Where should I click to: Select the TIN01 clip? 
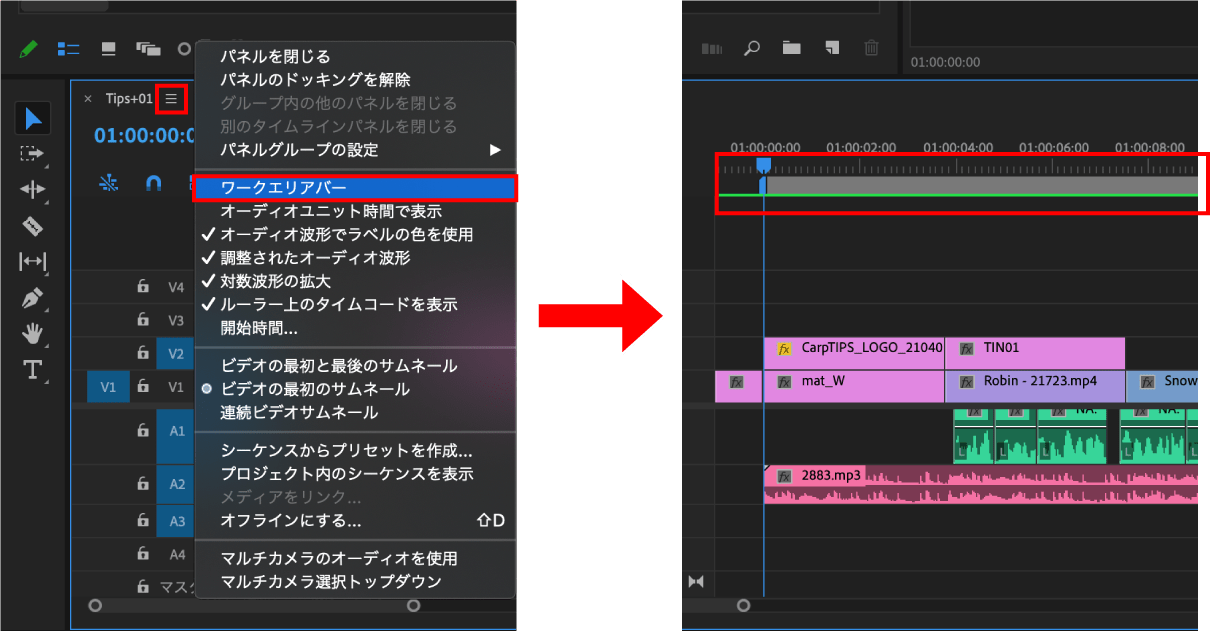[x=1035, y=353]
